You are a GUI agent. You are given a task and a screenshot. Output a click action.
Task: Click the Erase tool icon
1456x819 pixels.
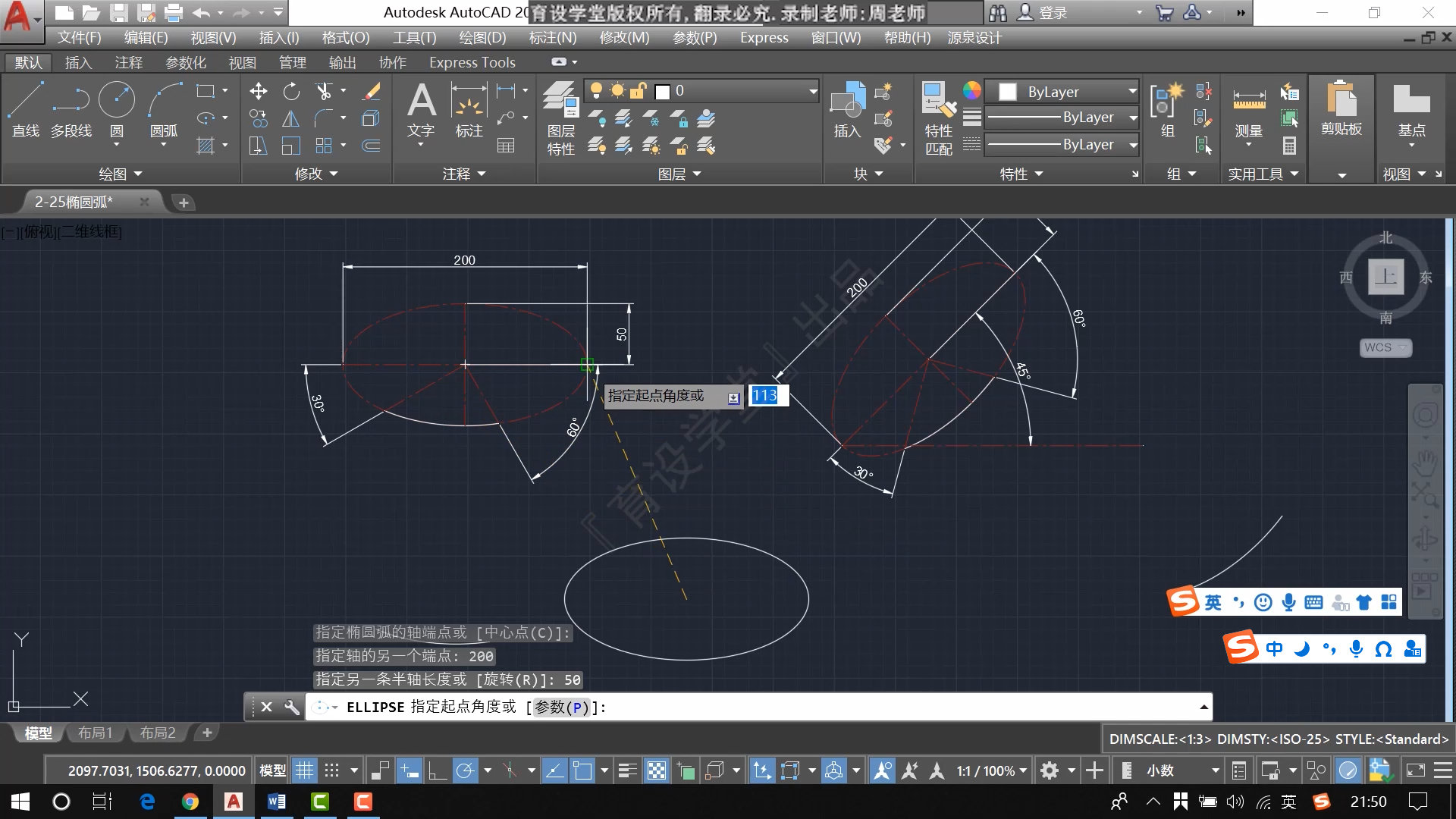[x=371, y=92]
